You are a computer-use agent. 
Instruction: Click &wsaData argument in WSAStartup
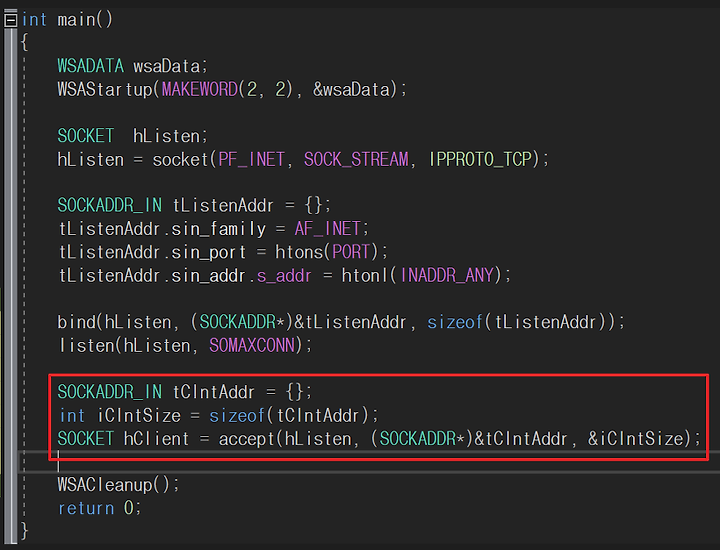(351, 90)
